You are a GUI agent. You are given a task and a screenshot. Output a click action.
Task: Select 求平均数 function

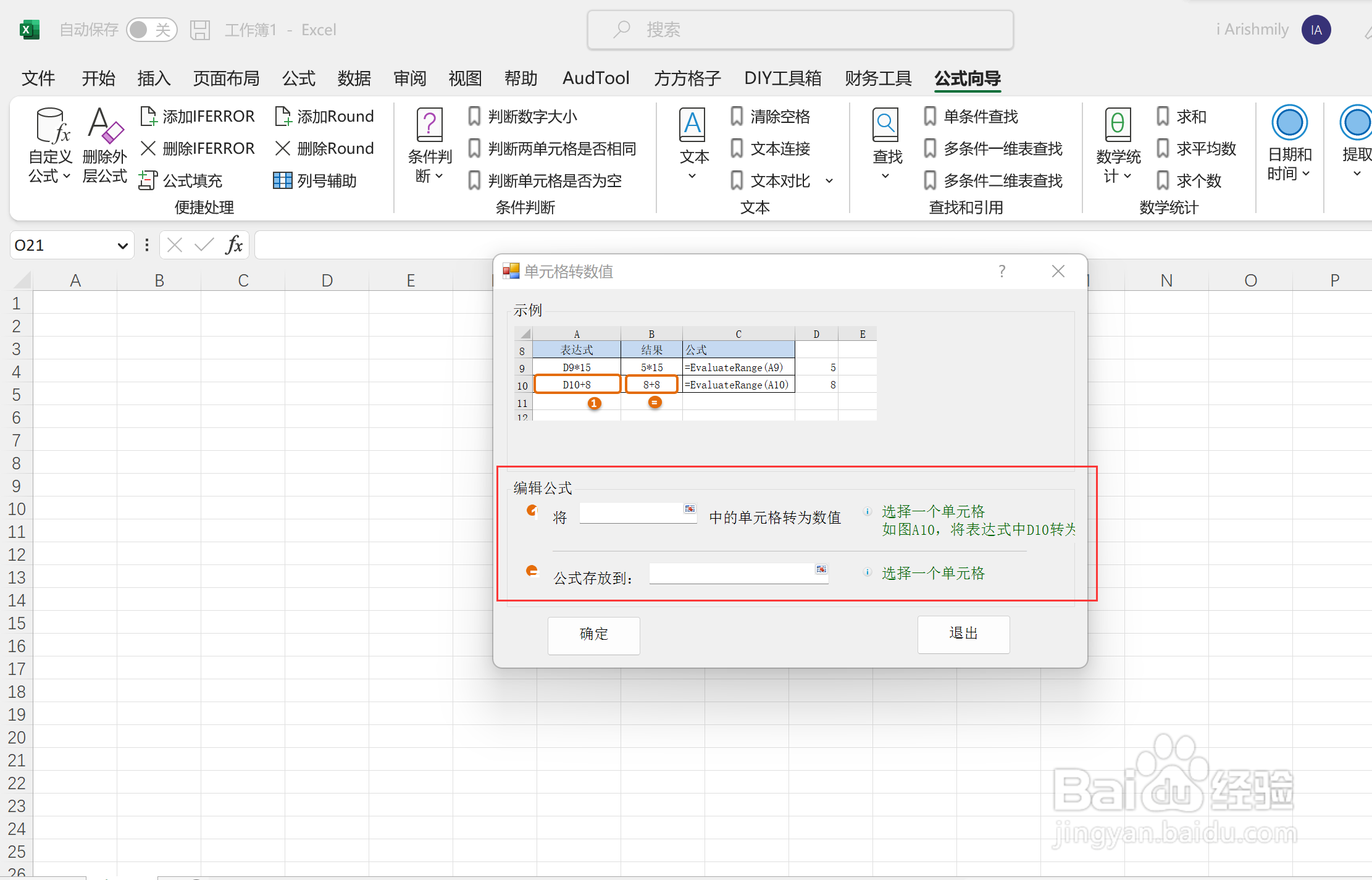point(1196,148)
